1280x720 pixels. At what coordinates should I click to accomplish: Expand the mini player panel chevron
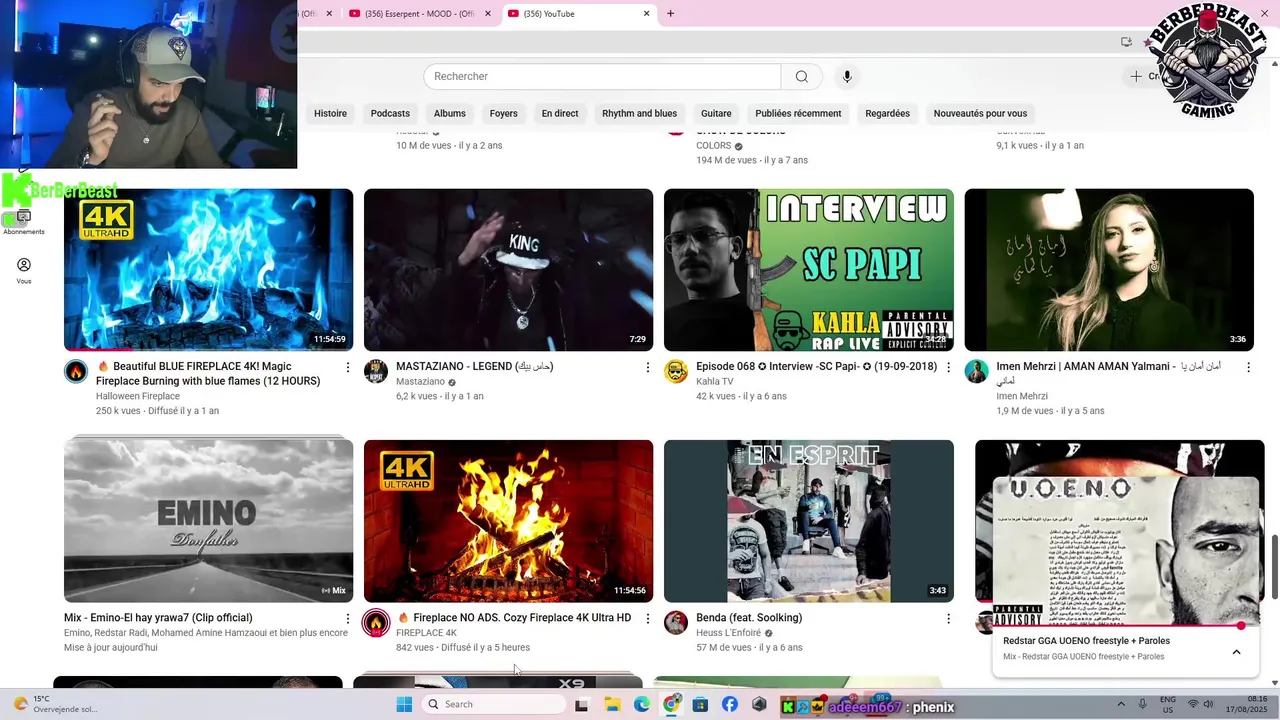1236,652
